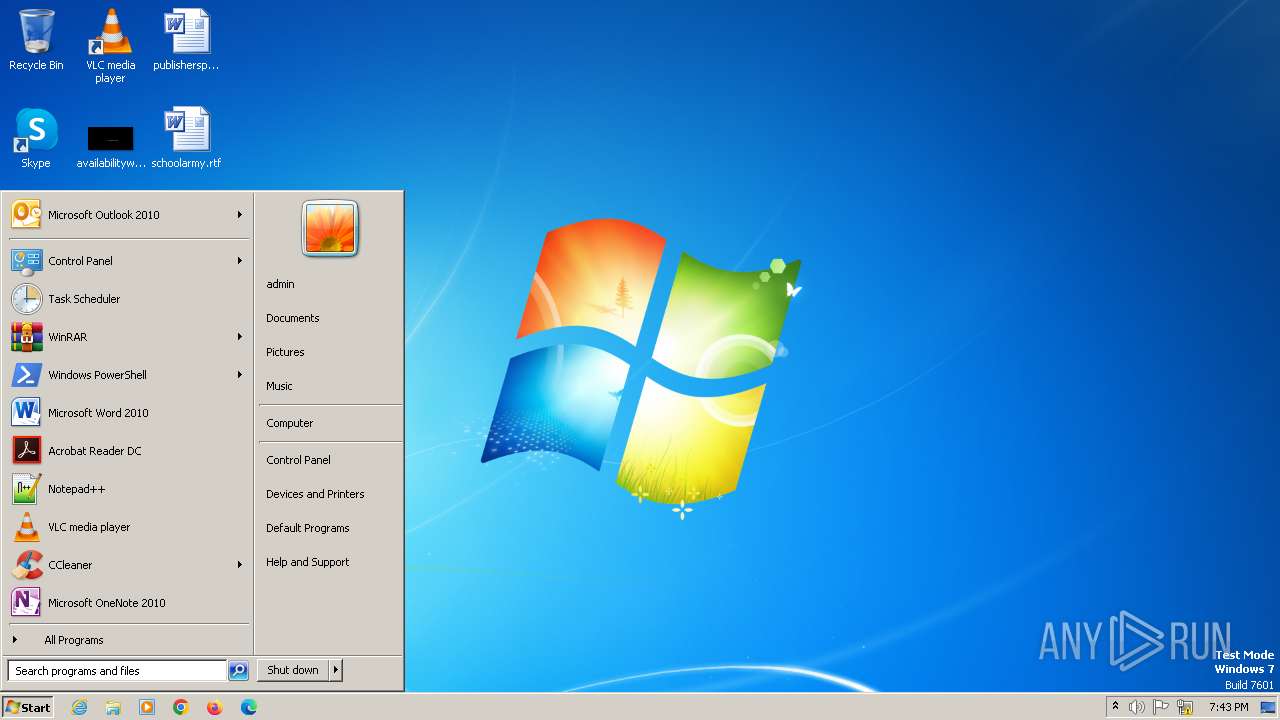The width and height of the screenshot is (1280, 720).
Task: Open Action Center flag icon
Action: click(1161, 707)
